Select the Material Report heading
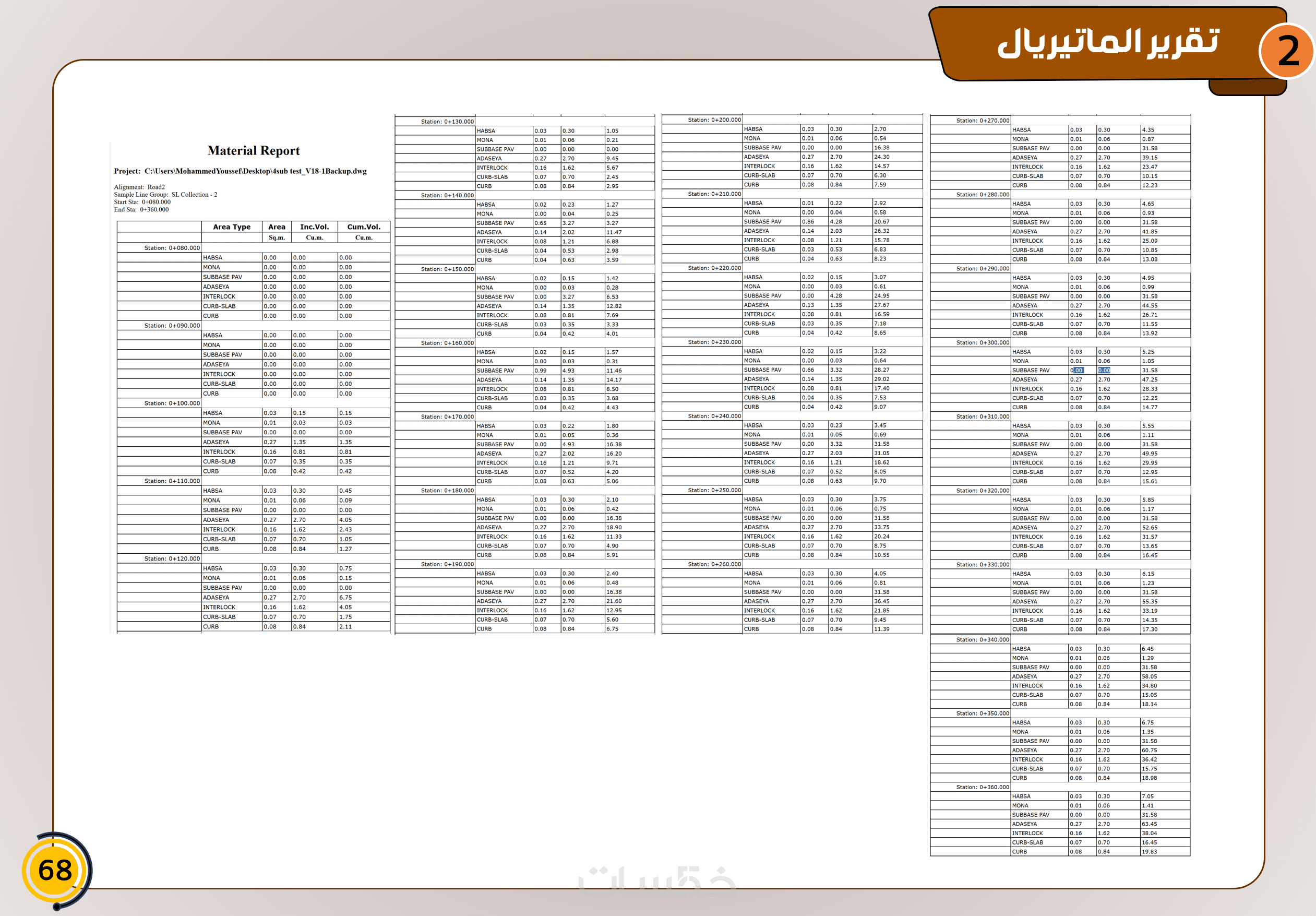The image size is (1316, 916). pyautogui.click(x=254, y=151)
